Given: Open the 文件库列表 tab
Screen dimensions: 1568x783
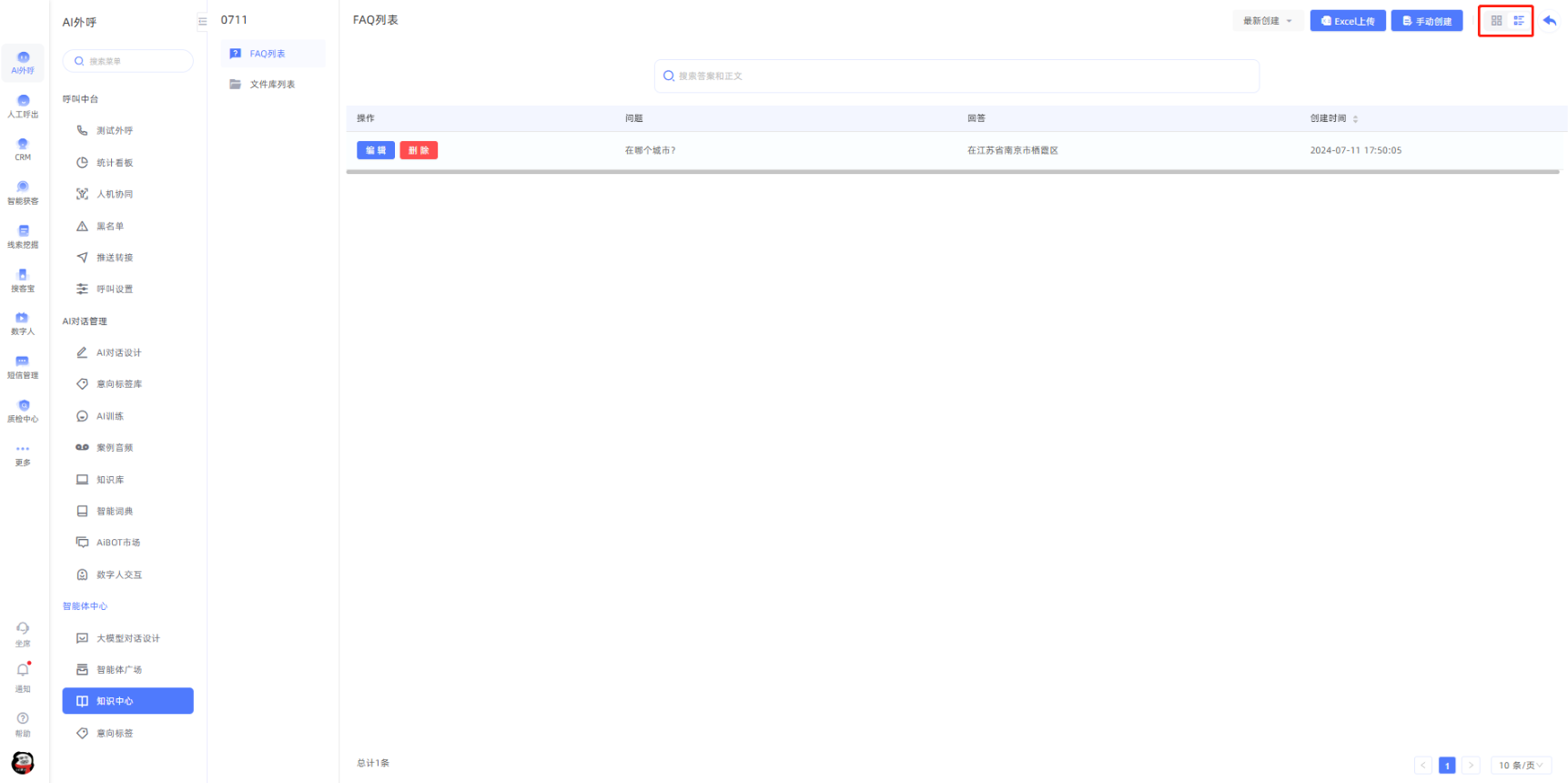Looking at the screenshot, I should 272,85.
